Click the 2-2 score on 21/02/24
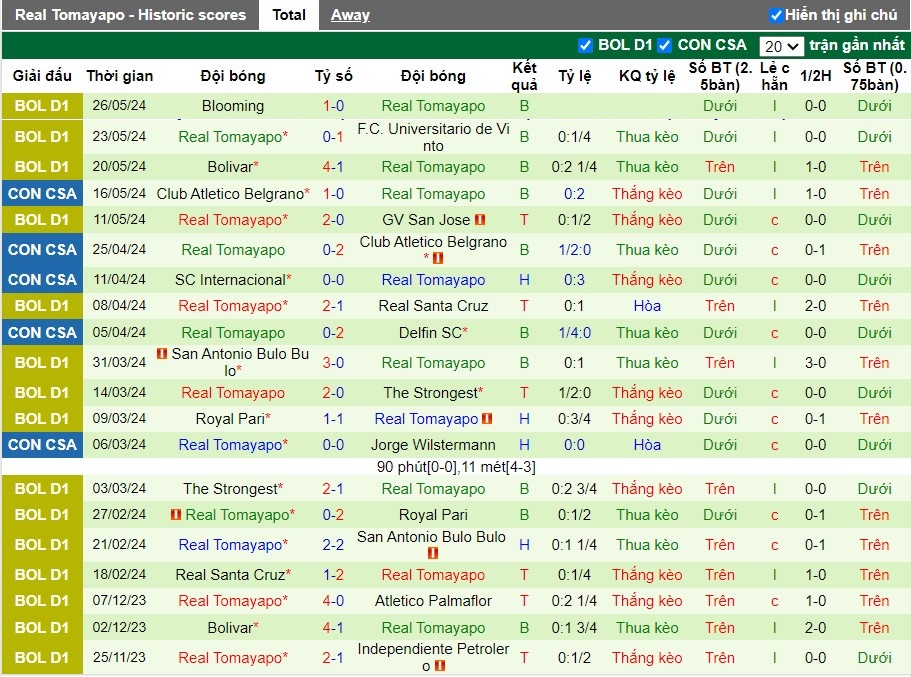 tap(333, 545)
